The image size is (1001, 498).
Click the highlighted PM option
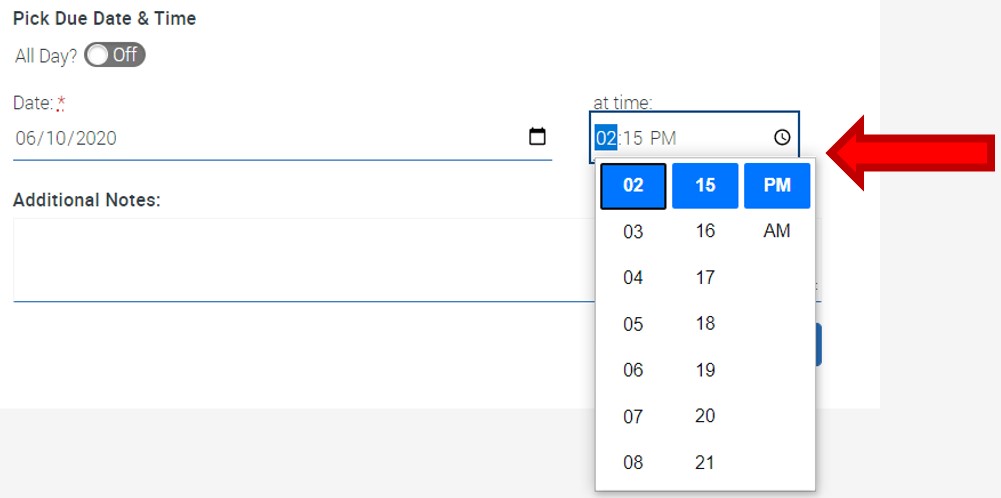click(777, 186)
